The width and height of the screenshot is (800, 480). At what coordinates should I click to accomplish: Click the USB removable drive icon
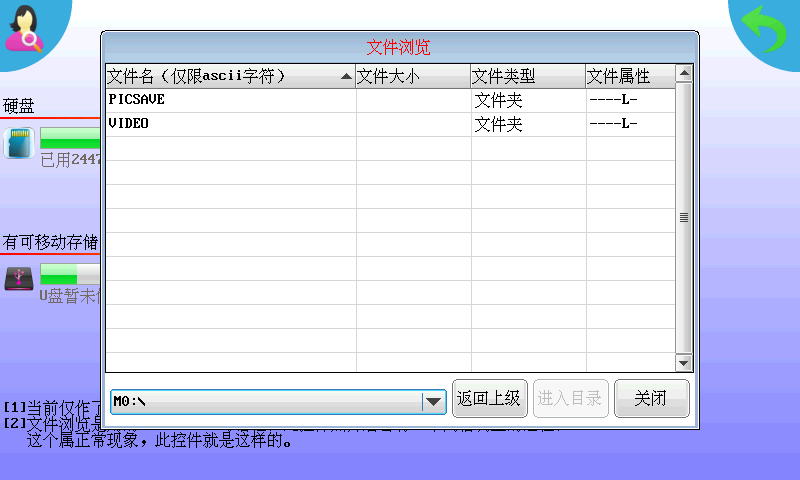(19, 278)
